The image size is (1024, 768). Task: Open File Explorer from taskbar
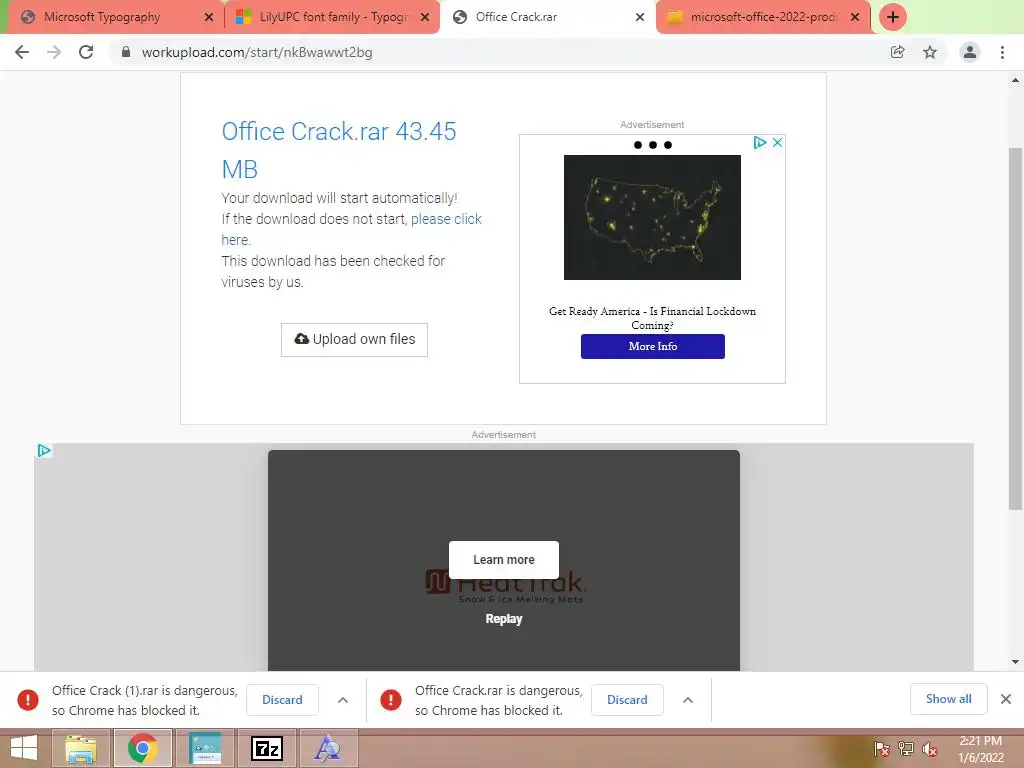[x=80, y=748]
